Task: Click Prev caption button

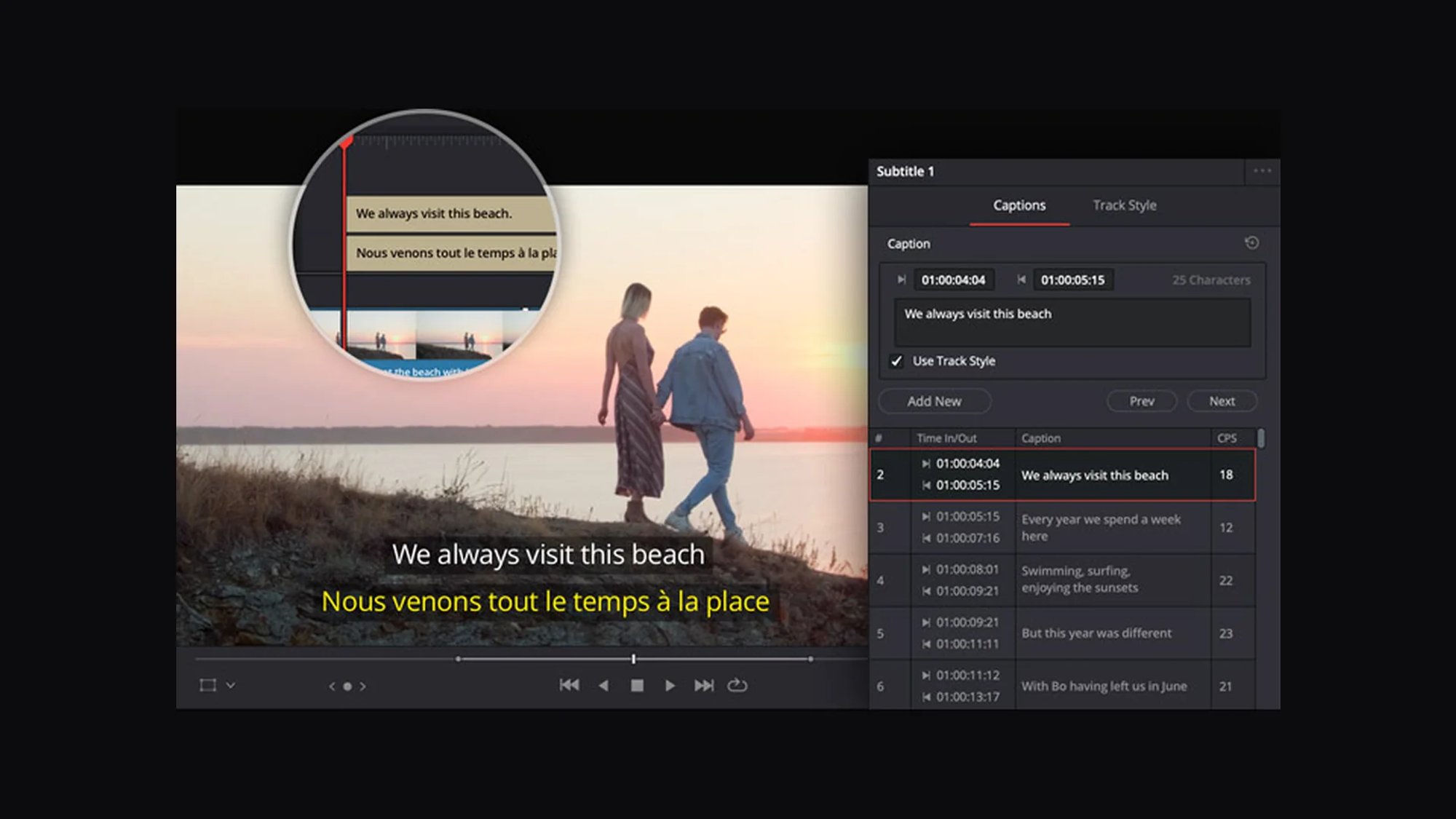Action: point(1142,401)
